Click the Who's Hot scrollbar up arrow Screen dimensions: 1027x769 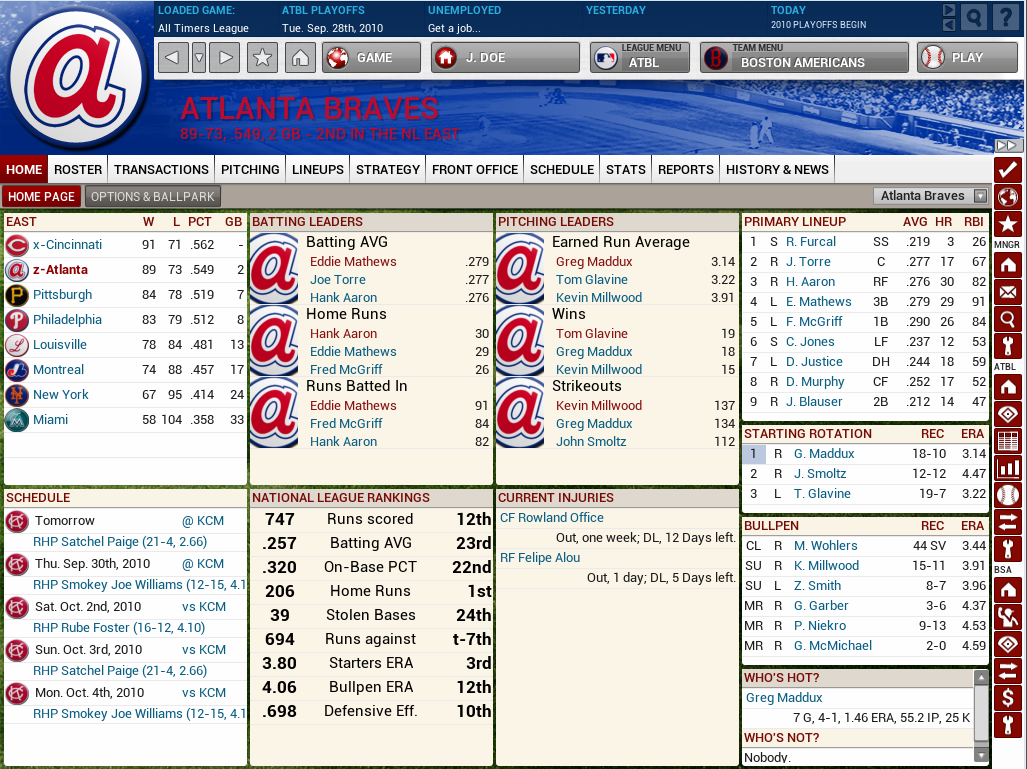[x=980, y=677]
